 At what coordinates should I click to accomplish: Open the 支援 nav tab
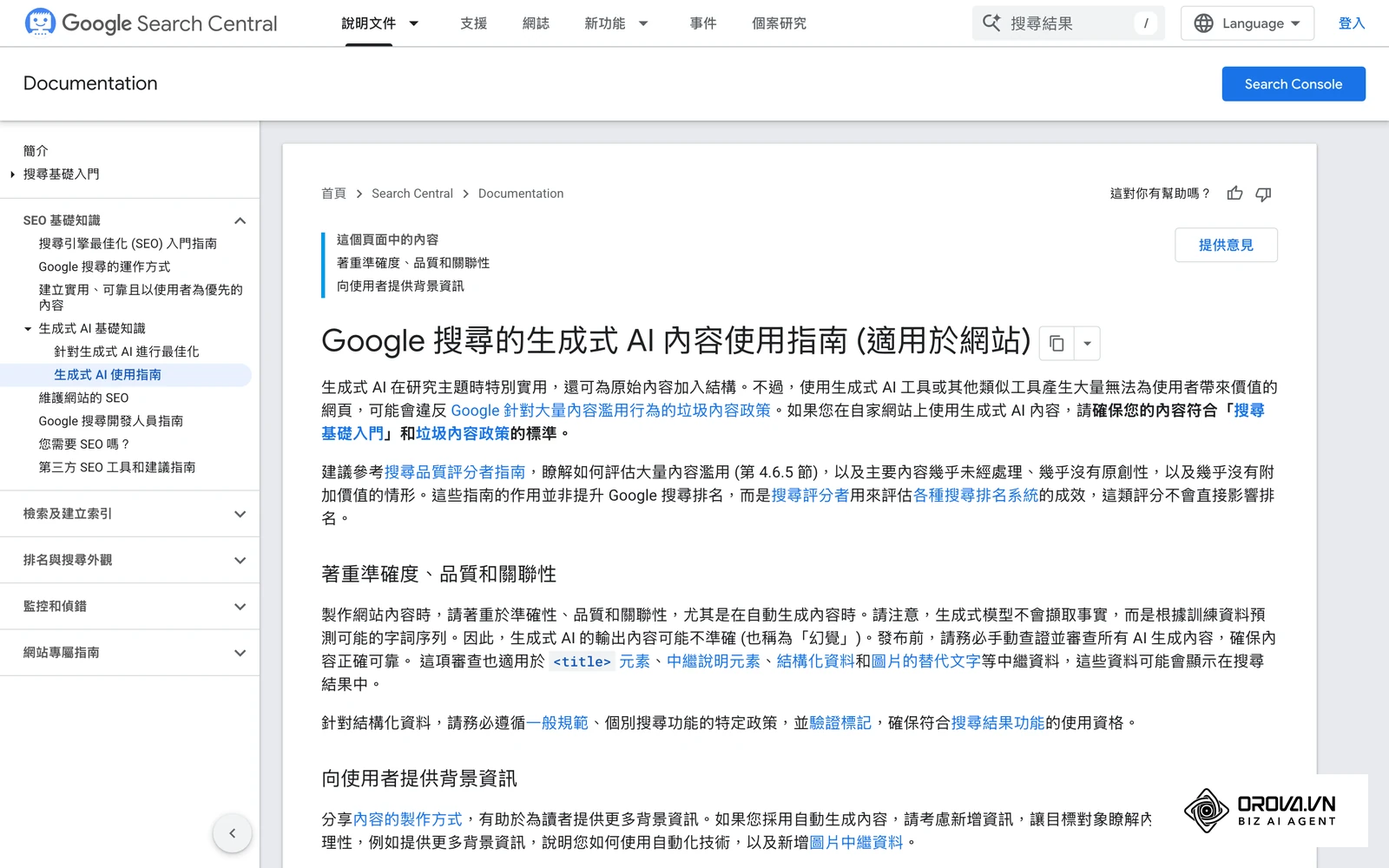[474, 23]
